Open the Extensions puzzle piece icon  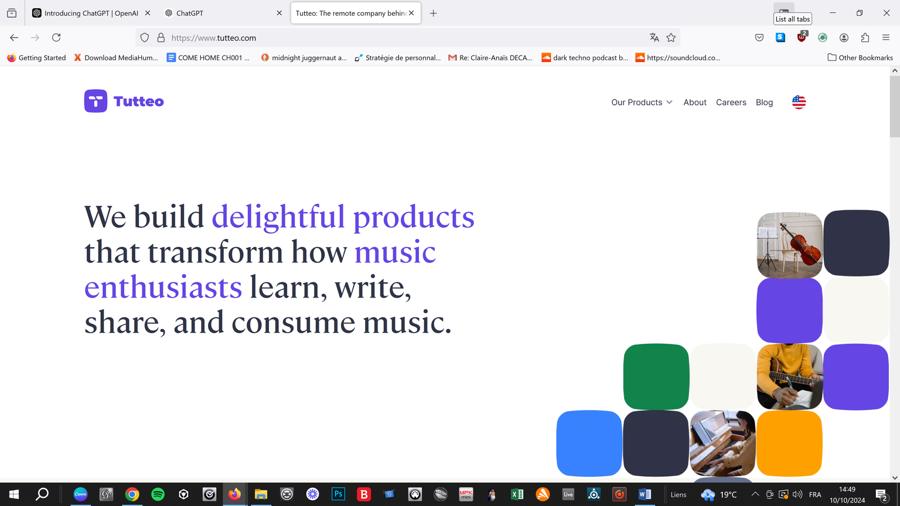(865, 37)
